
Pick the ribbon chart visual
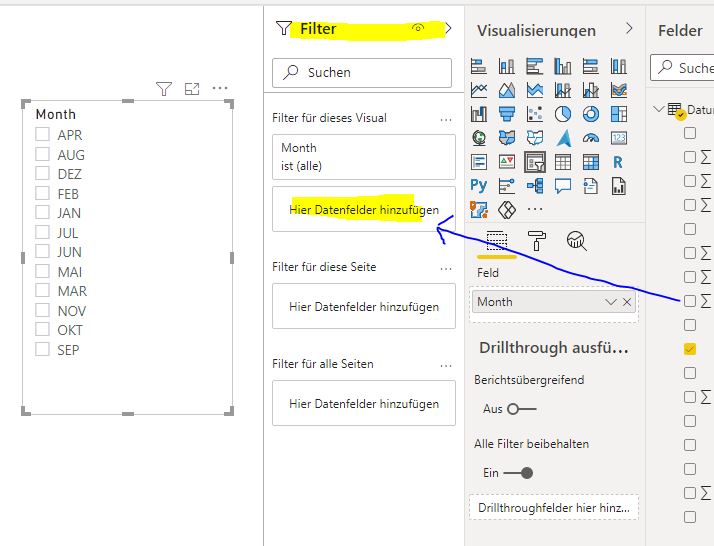(619, 90)
